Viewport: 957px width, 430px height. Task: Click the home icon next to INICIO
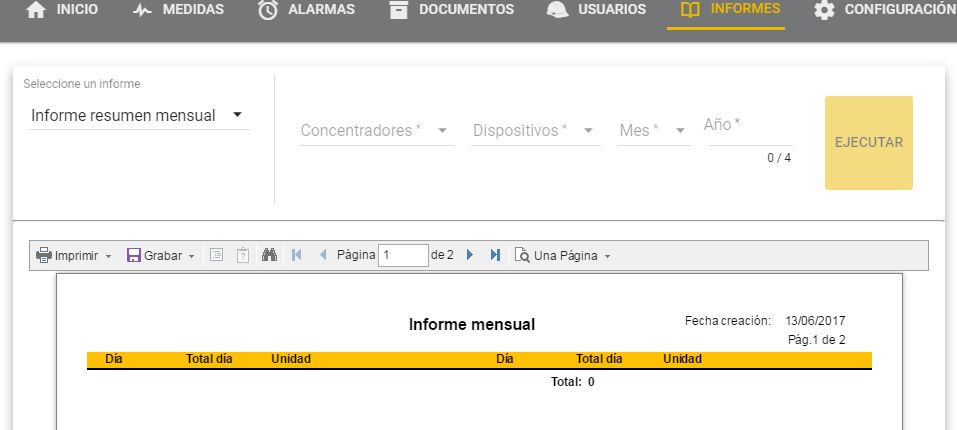[x=36, y=10]
